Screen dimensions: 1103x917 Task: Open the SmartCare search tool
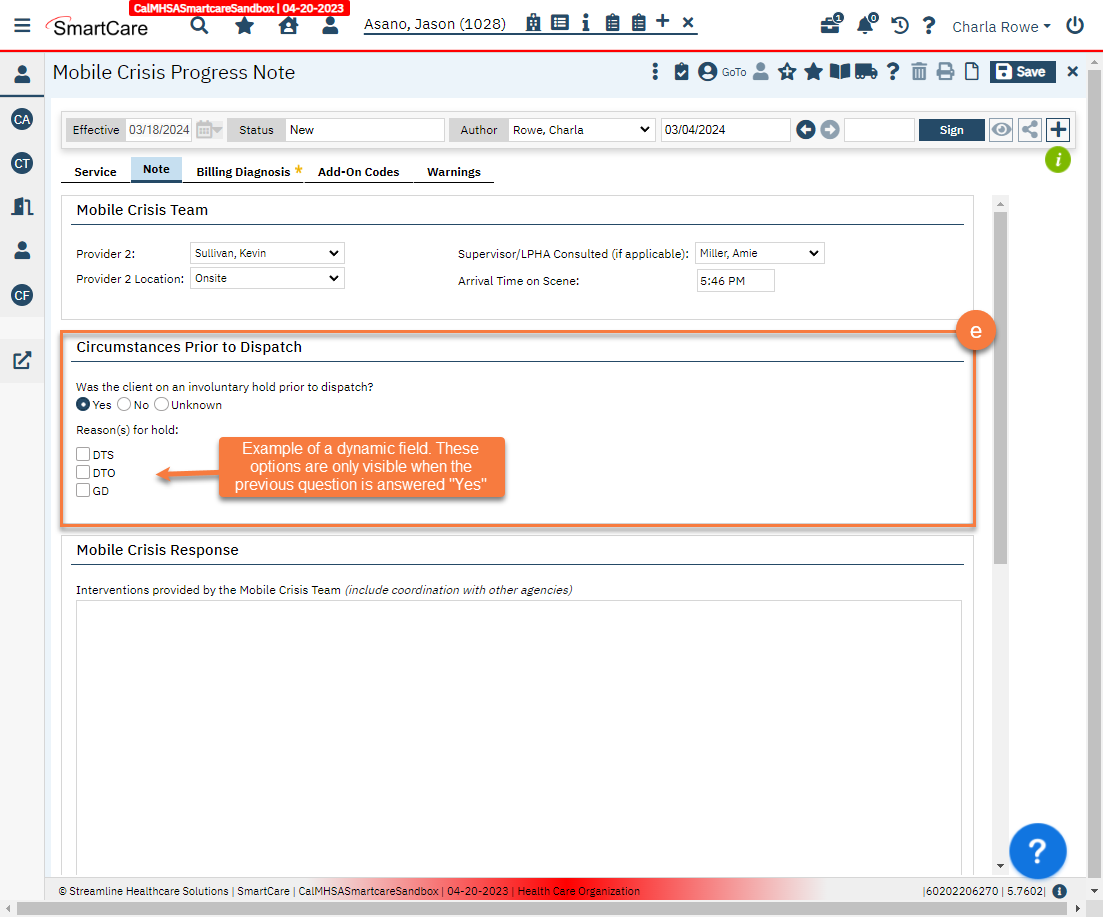point(199,25)
